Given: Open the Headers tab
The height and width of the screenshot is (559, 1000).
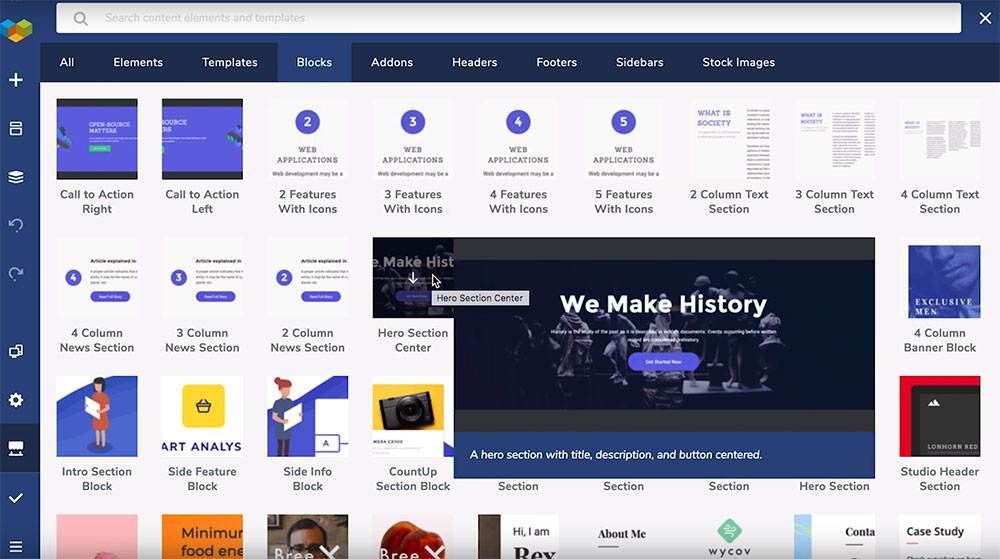Looking at the screenshot, I should point(474,62).
